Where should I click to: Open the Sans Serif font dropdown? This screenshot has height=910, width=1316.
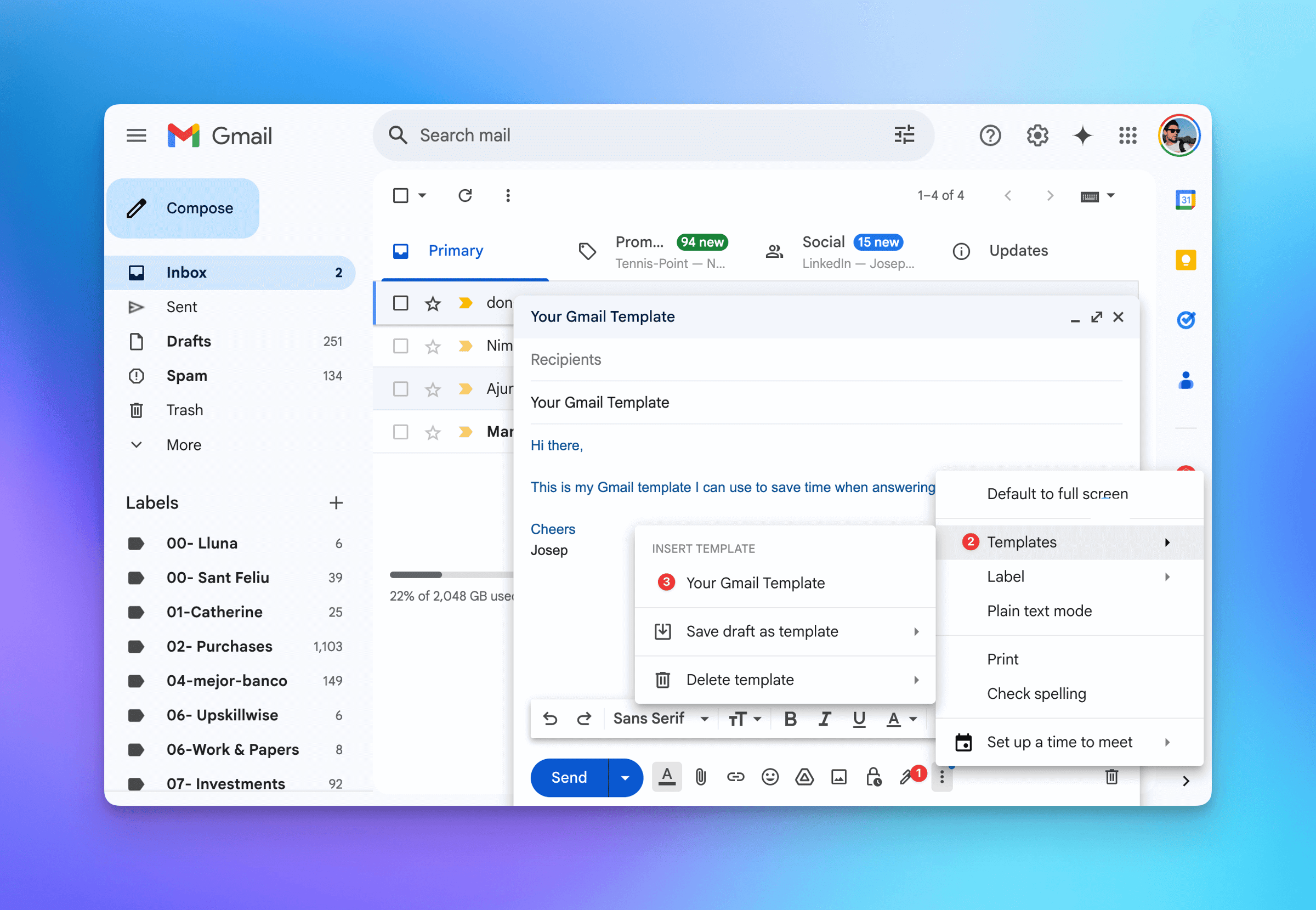point(660,719)
